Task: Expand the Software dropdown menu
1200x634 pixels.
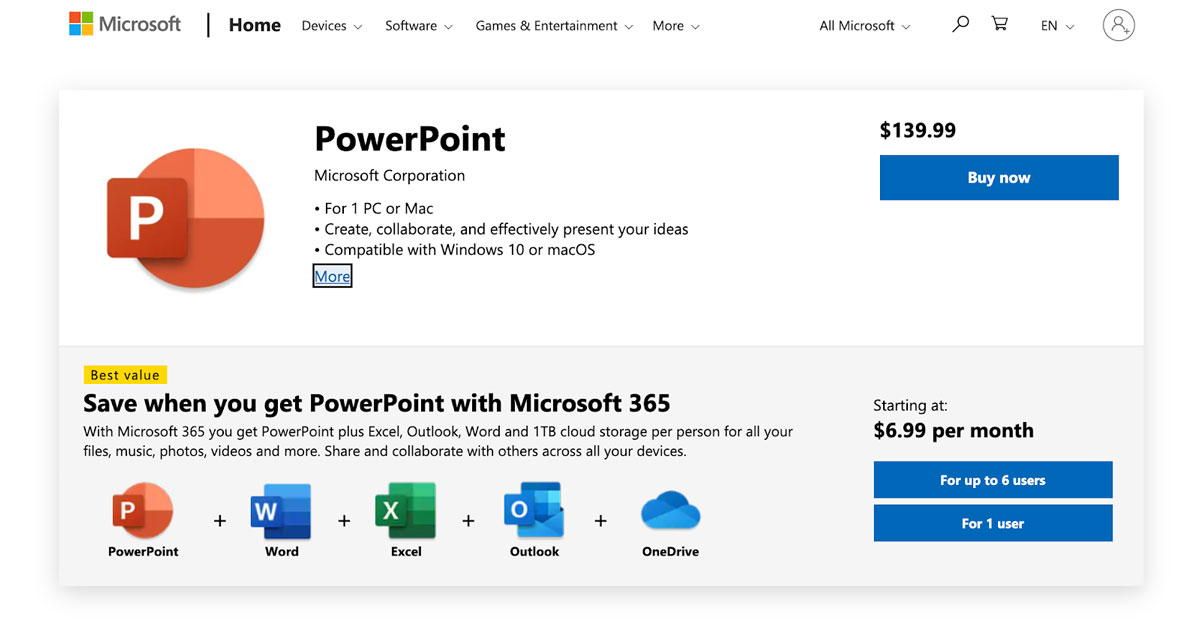Action: (x=418, y=26)
